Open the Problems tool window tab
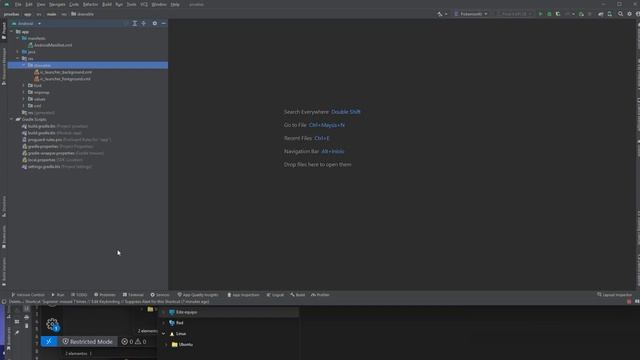 pos(105,295)
